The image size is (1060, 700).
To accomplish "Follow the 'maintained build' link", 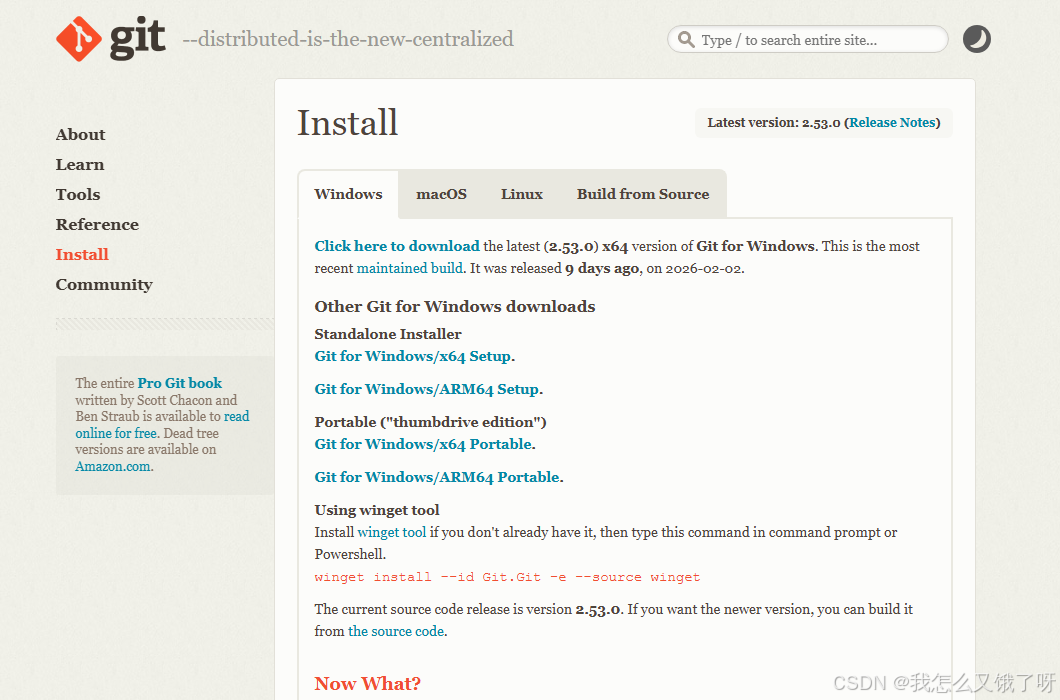I will coord(410,268).
